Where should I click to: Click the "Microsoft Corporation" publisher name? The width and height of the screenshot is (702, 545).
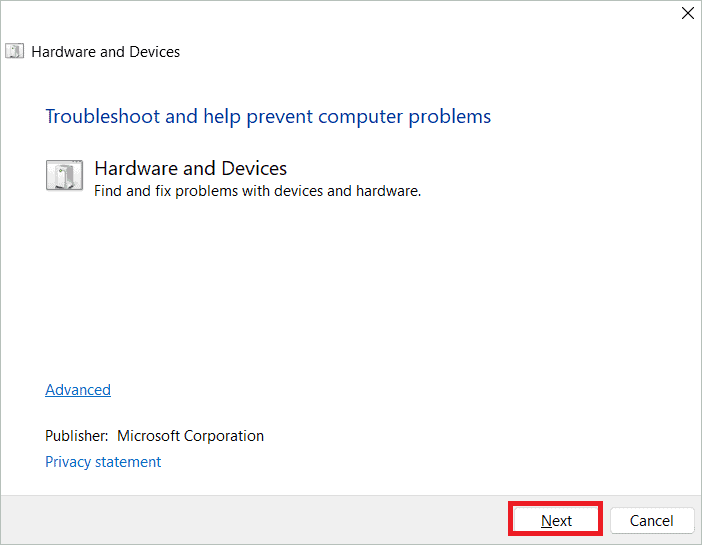point(190,436)
